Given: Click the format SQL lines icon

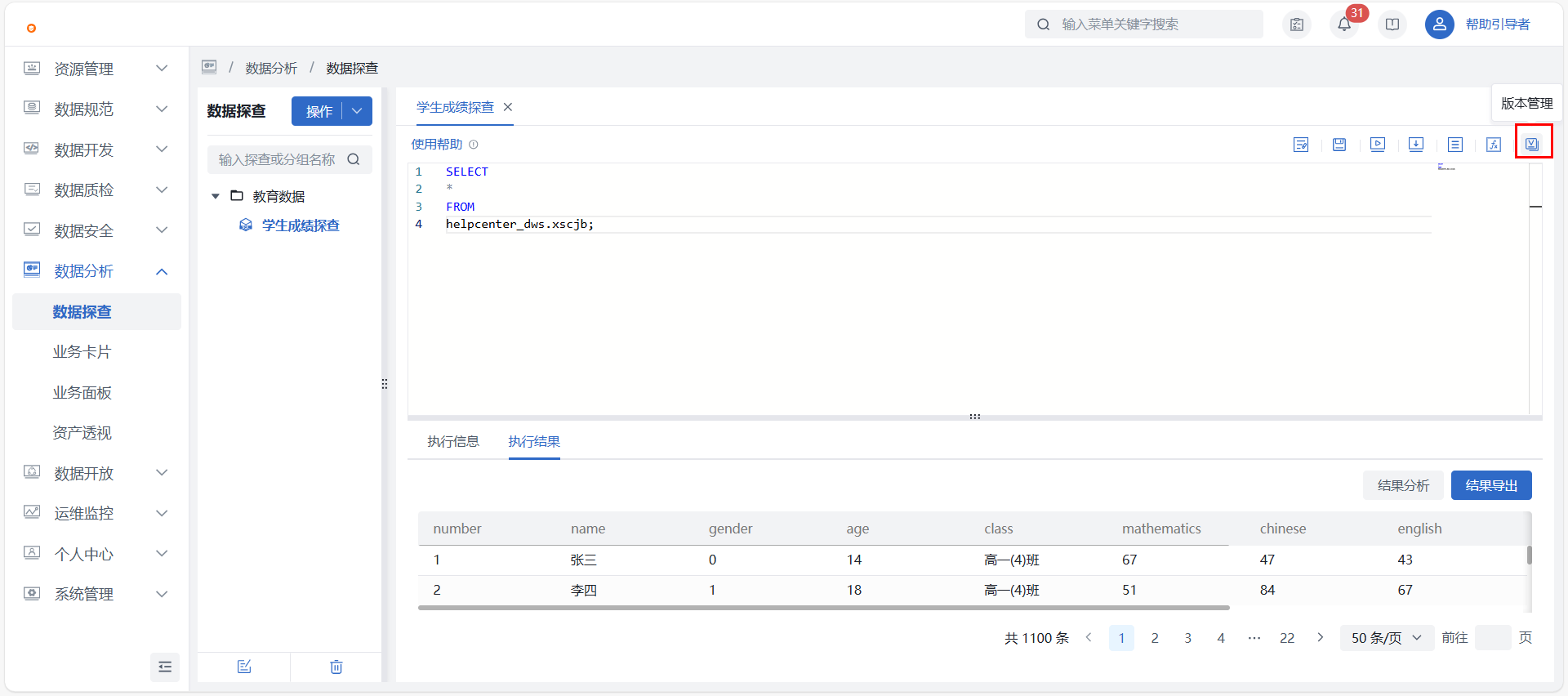Looking at the screenshot, I should tap(1455, 145).
